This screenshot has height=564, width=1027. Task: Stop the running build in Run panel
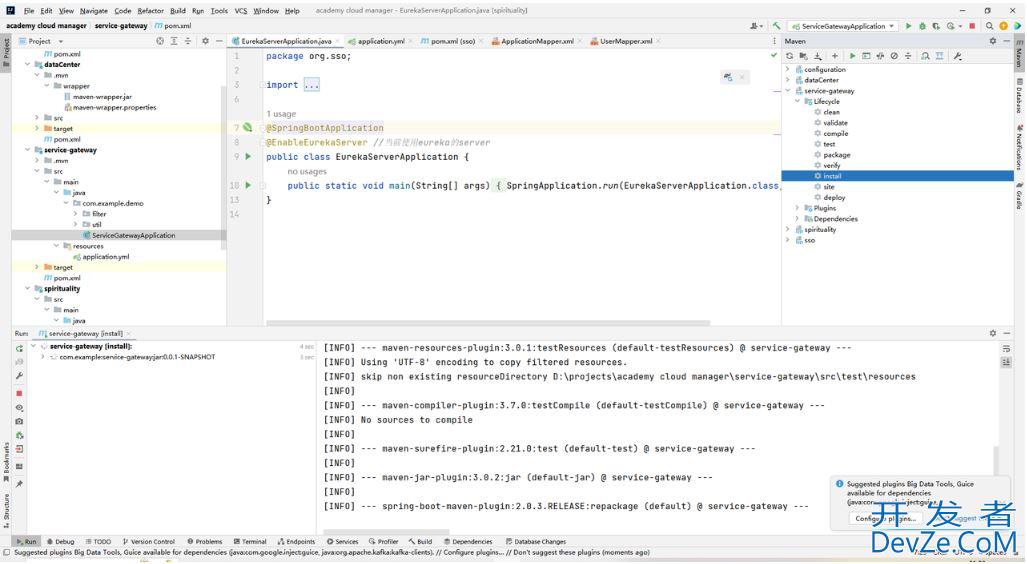(x=19, y=393)
